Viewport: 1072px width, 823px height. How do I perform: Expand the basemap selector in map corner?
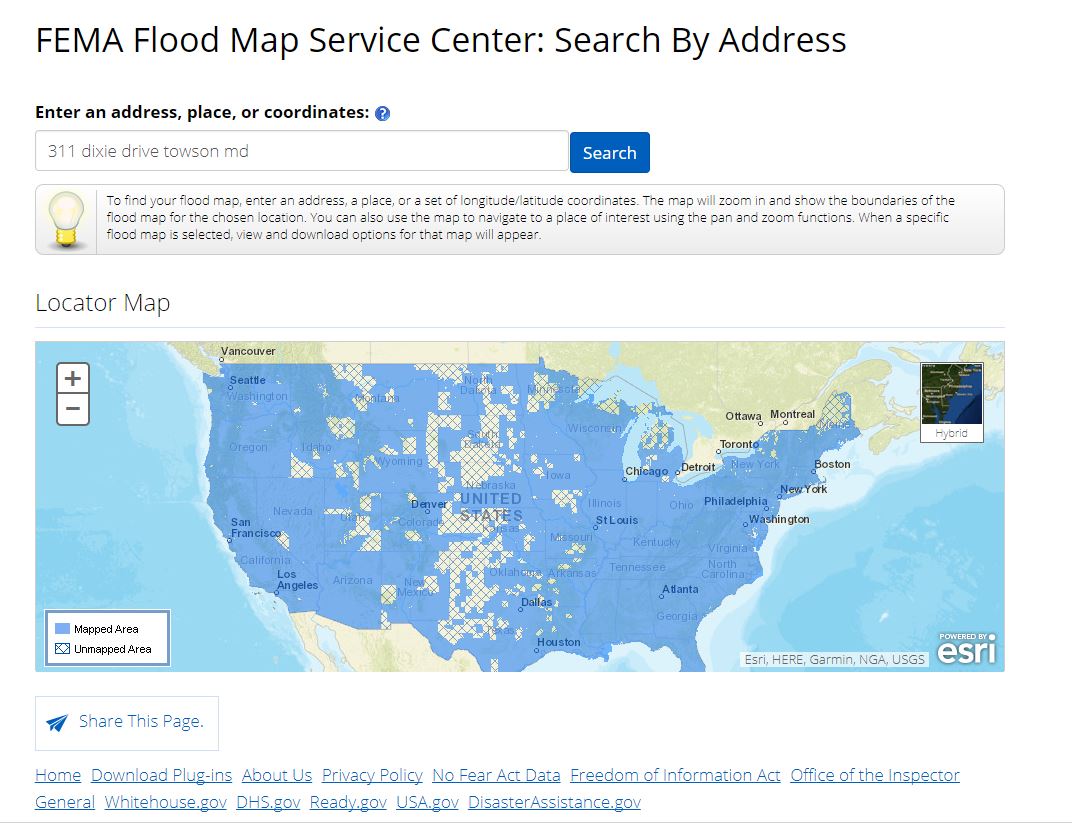pyautogui.click(x=951, y=400)
